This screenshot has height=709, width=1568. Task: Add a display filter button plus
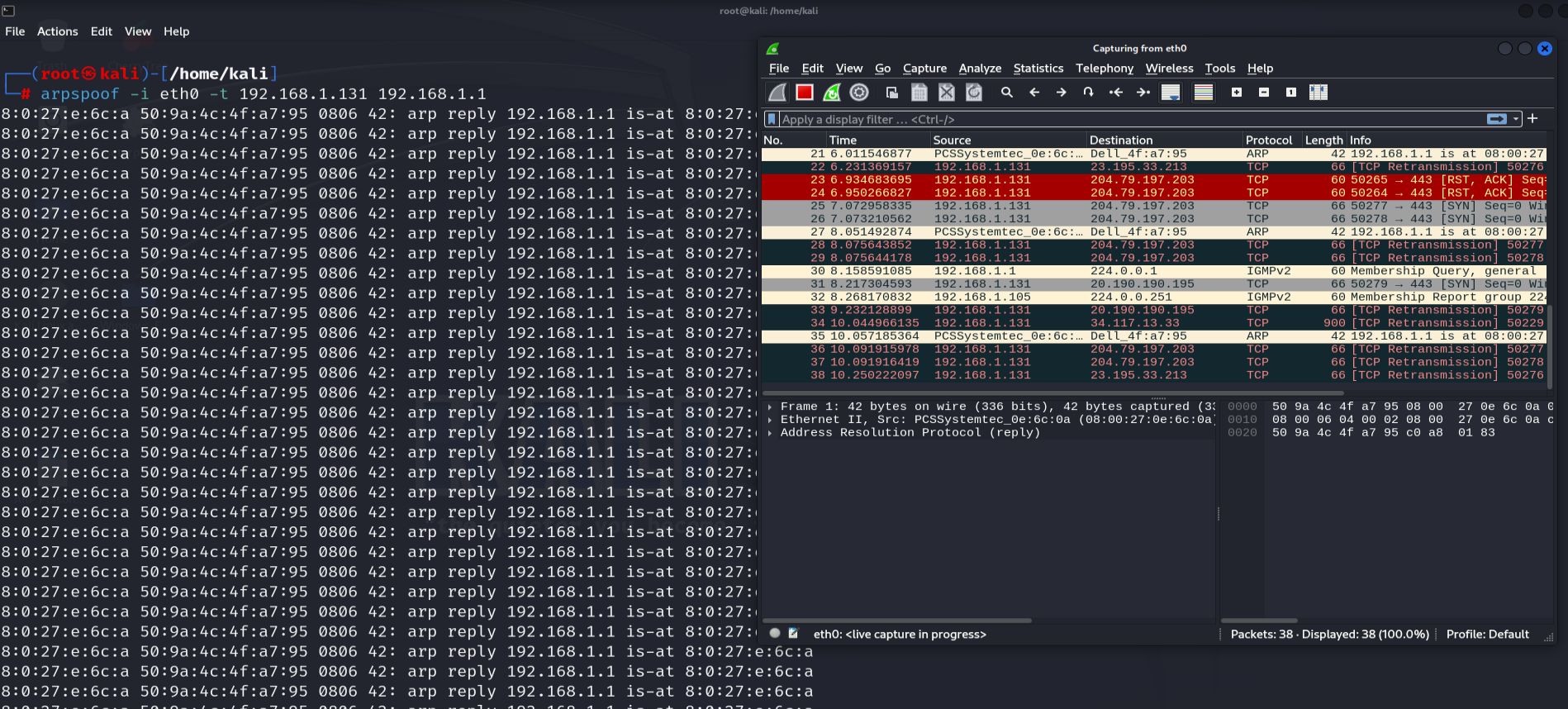(x=1532, y=118)
